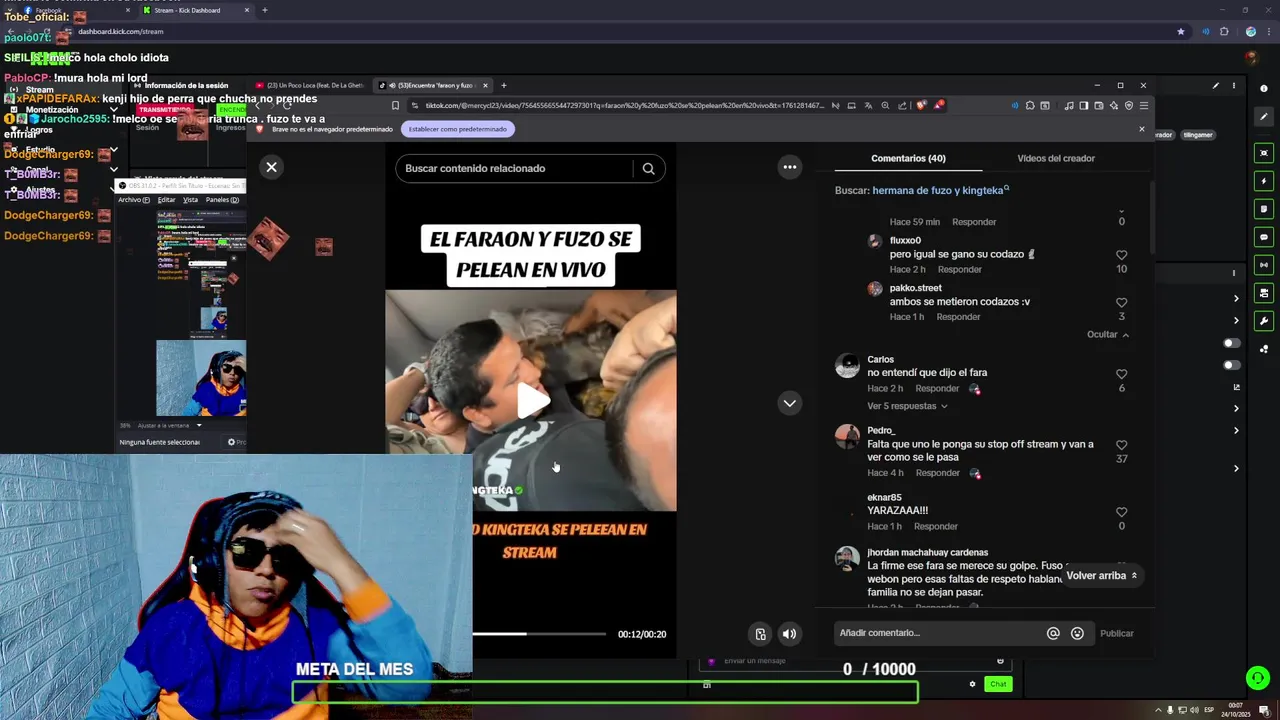The width and height of the screenshot is (1280, 720).
Task: Focus the Añadir comentario field
Action: (x=938, y=633)
